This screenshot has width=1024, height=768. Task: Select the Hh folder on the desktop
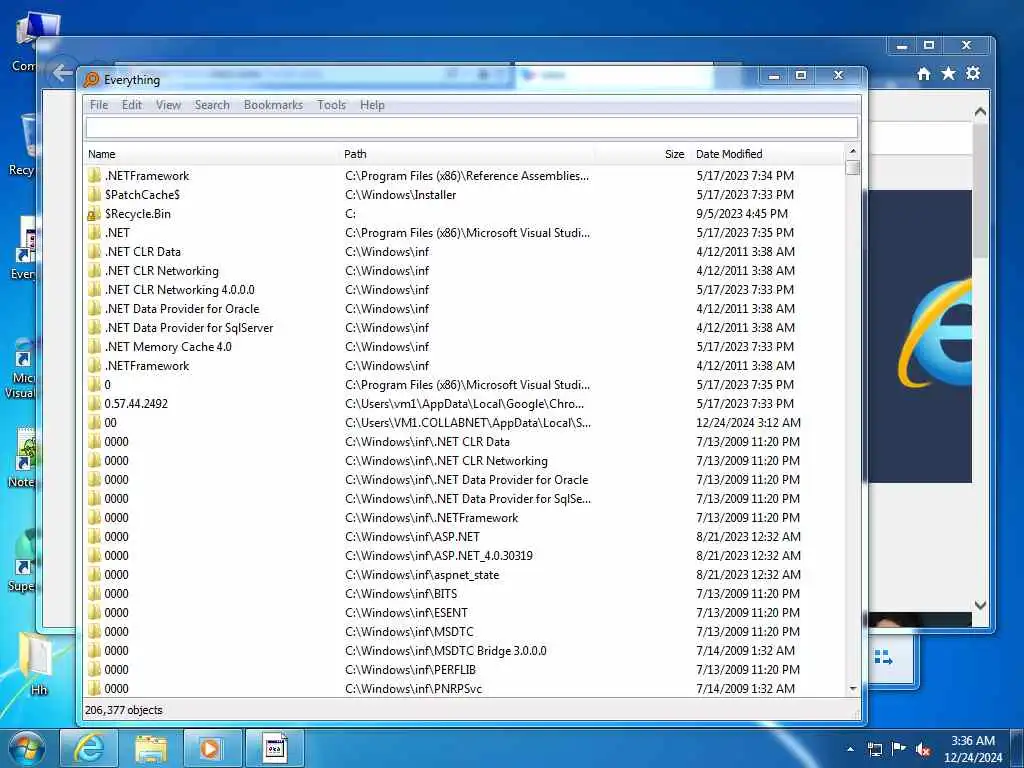38,664
